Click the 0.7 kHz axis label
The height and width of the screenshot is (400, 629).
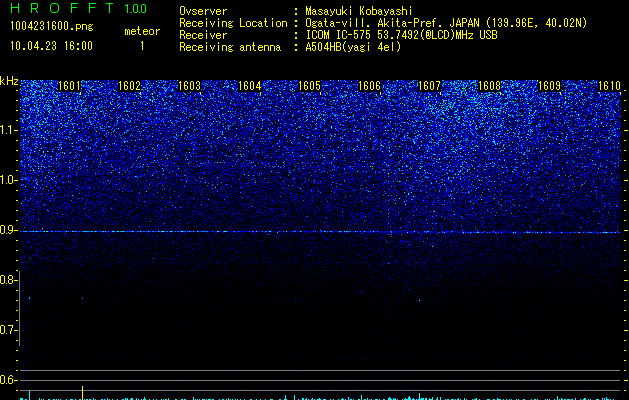tap(8, 330)
